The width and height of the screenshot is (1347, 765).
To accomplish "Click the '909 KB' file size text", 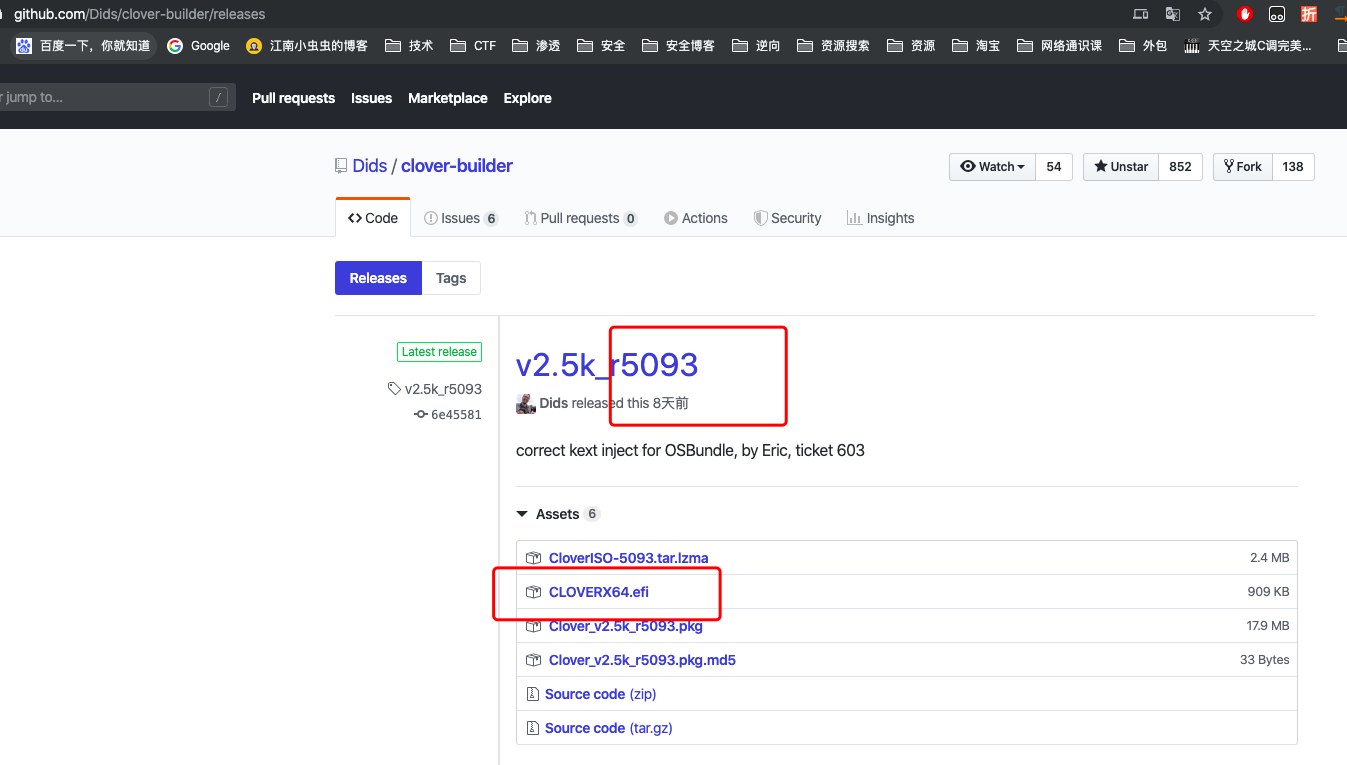I will 1268,592.
